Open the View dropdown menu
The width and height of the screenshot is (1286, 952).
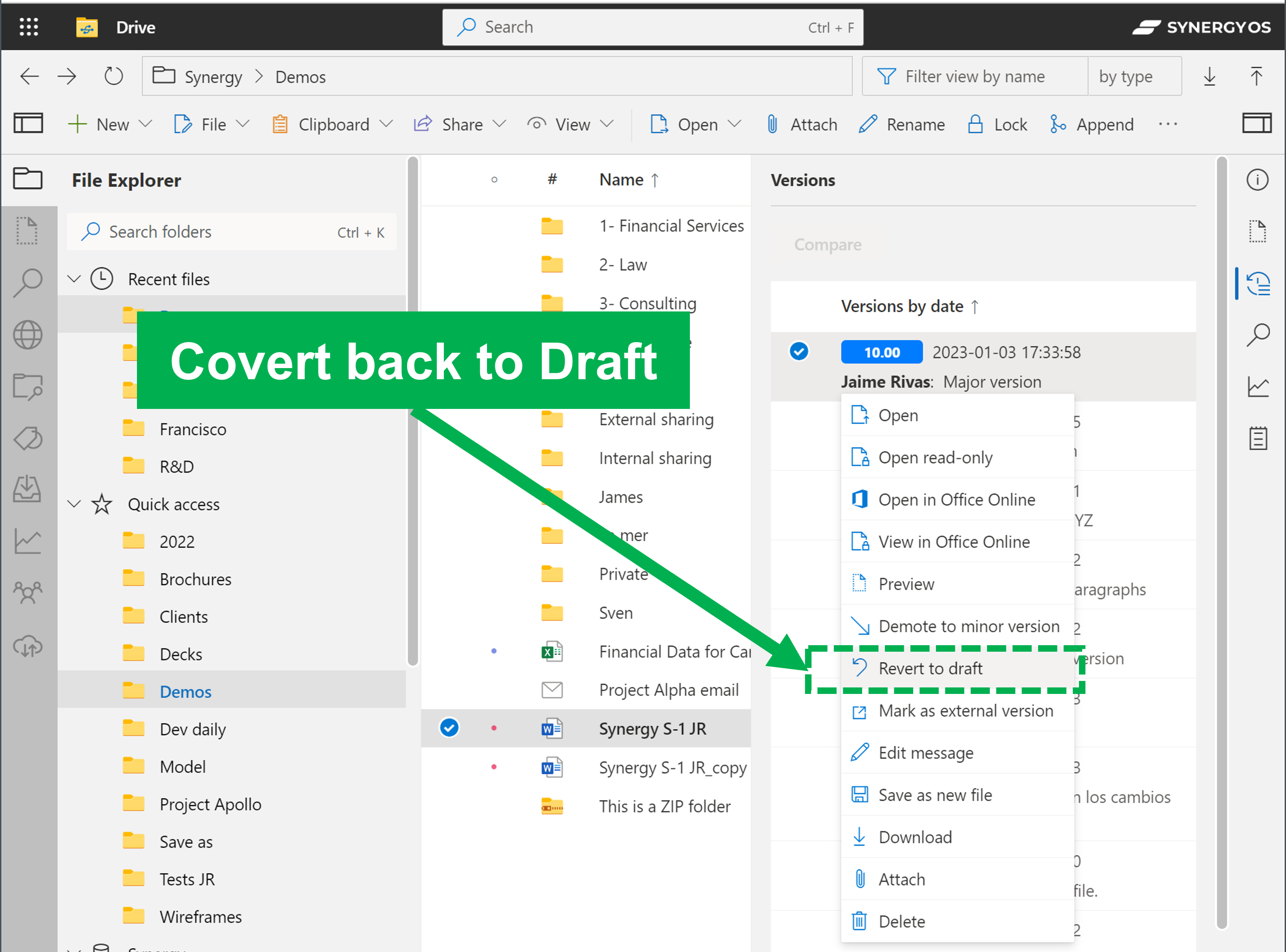(570, 124)
